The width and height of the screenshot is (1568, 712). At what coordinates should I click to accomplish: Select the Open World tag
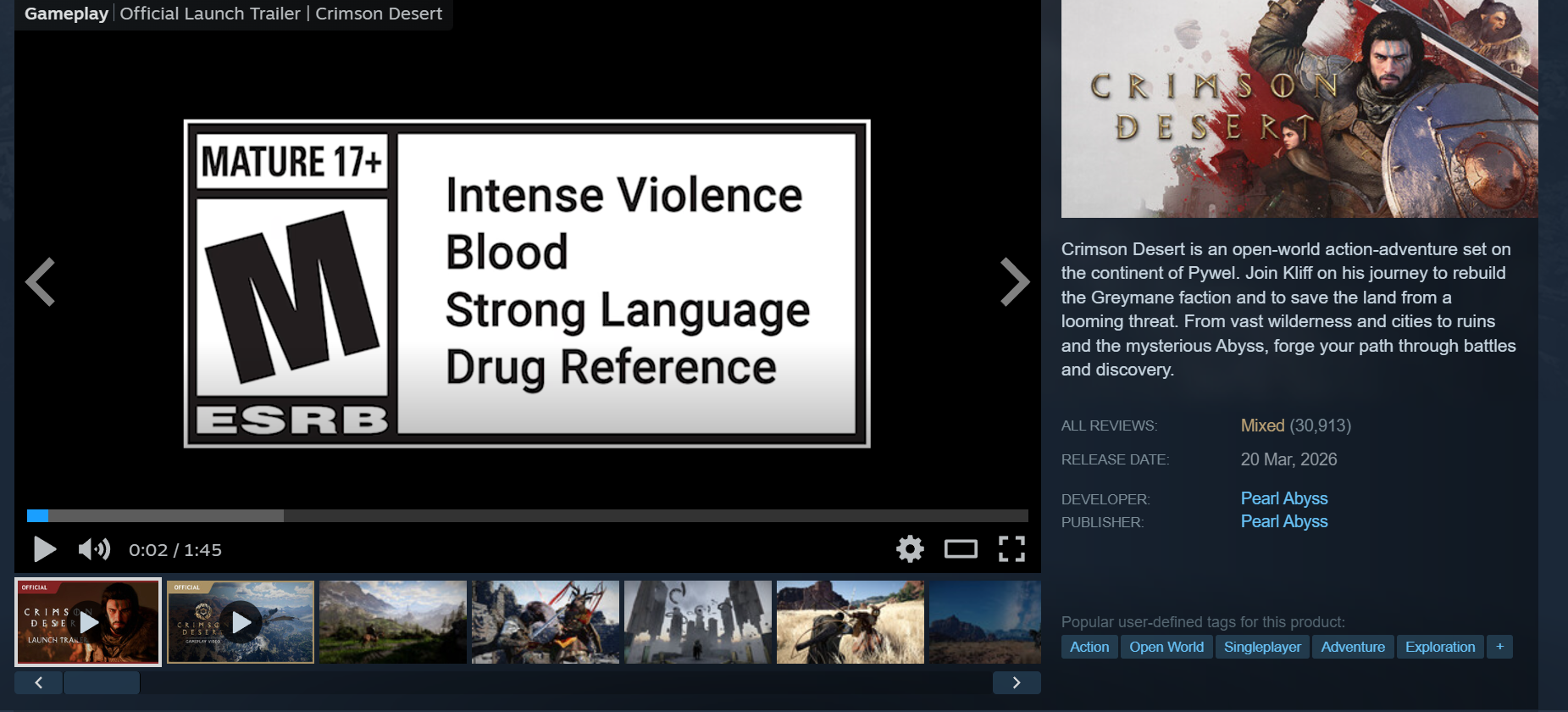pos(1166,647)
